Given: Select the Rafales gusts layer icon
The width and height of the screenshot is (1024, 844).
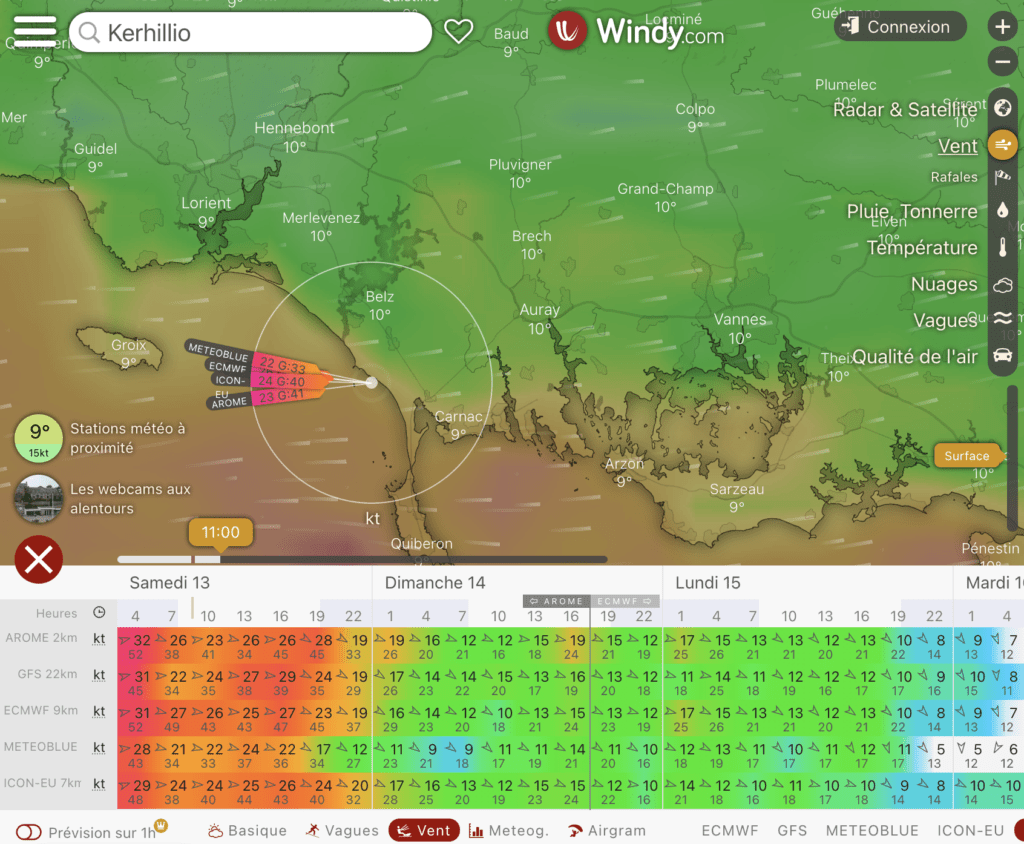Looking at the screenshot, I should tap(1003, 176).
